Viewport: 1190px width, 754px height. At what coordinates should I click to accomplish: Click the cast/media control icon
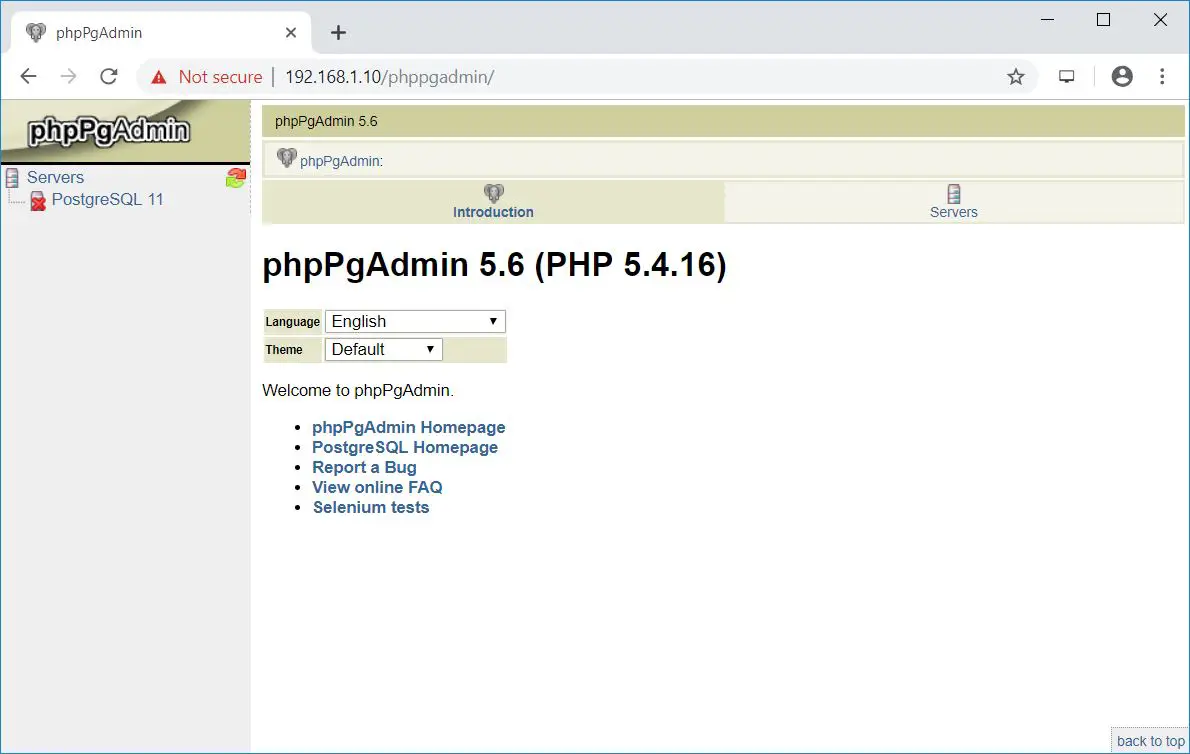[x=1066, y=77]
